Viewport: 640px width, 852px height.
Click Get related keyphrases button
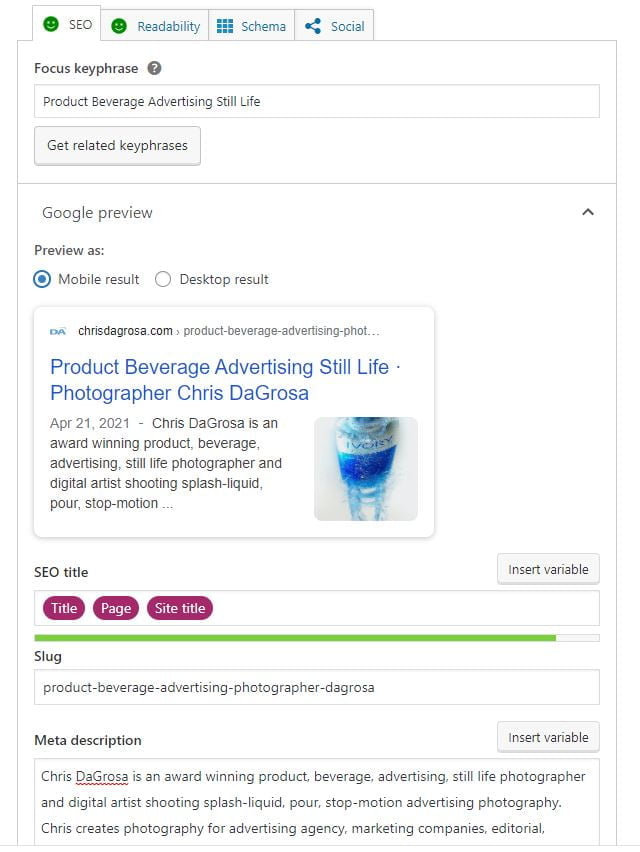117,145
